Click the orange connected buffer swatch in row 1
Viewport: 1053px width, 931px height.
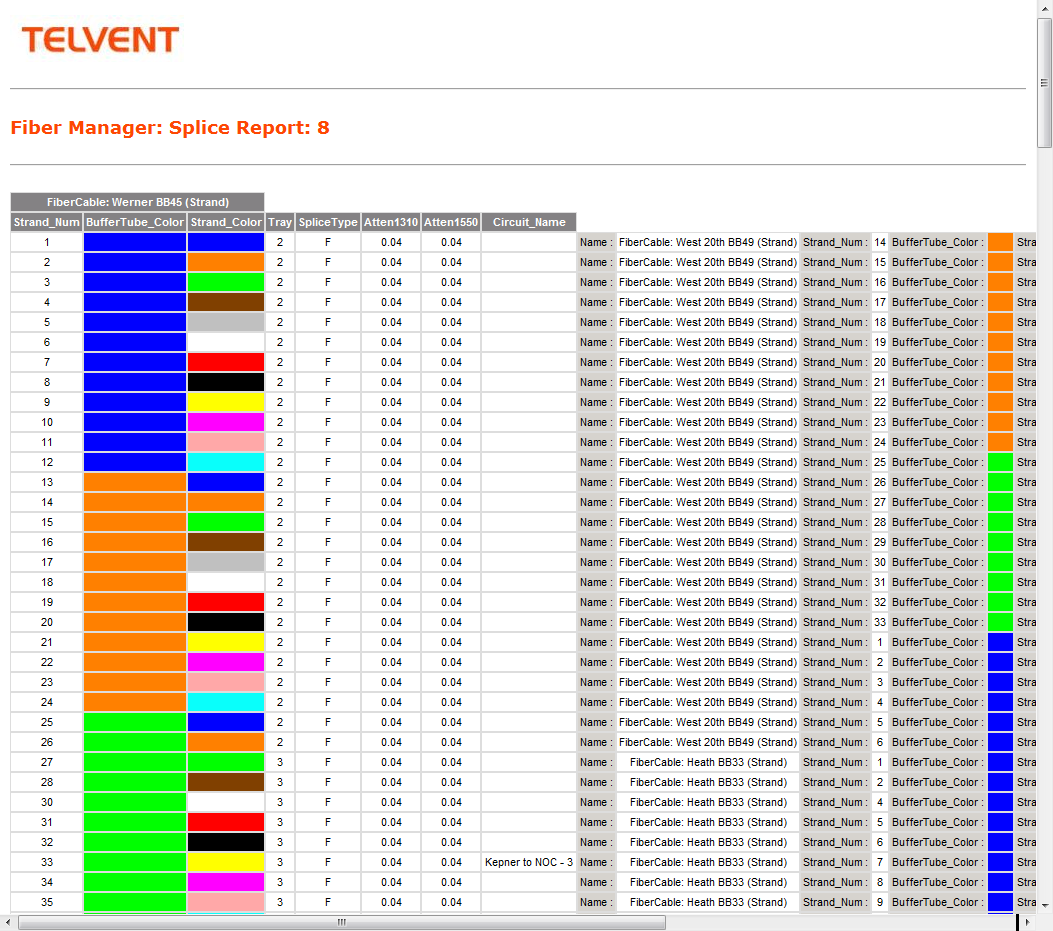[1000, 242]
